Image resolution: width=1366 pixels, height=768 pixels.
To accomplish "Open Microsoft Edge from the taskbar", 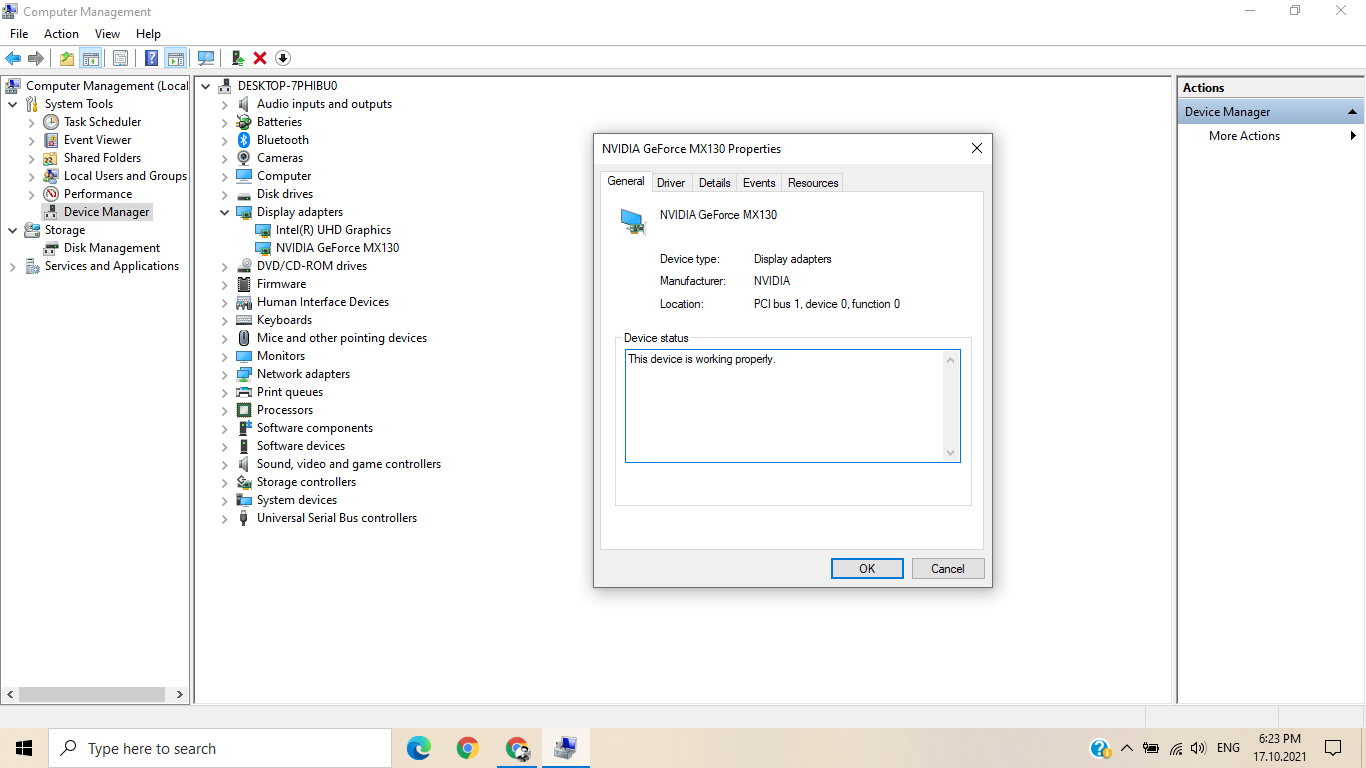I will [x=419, y=748].
